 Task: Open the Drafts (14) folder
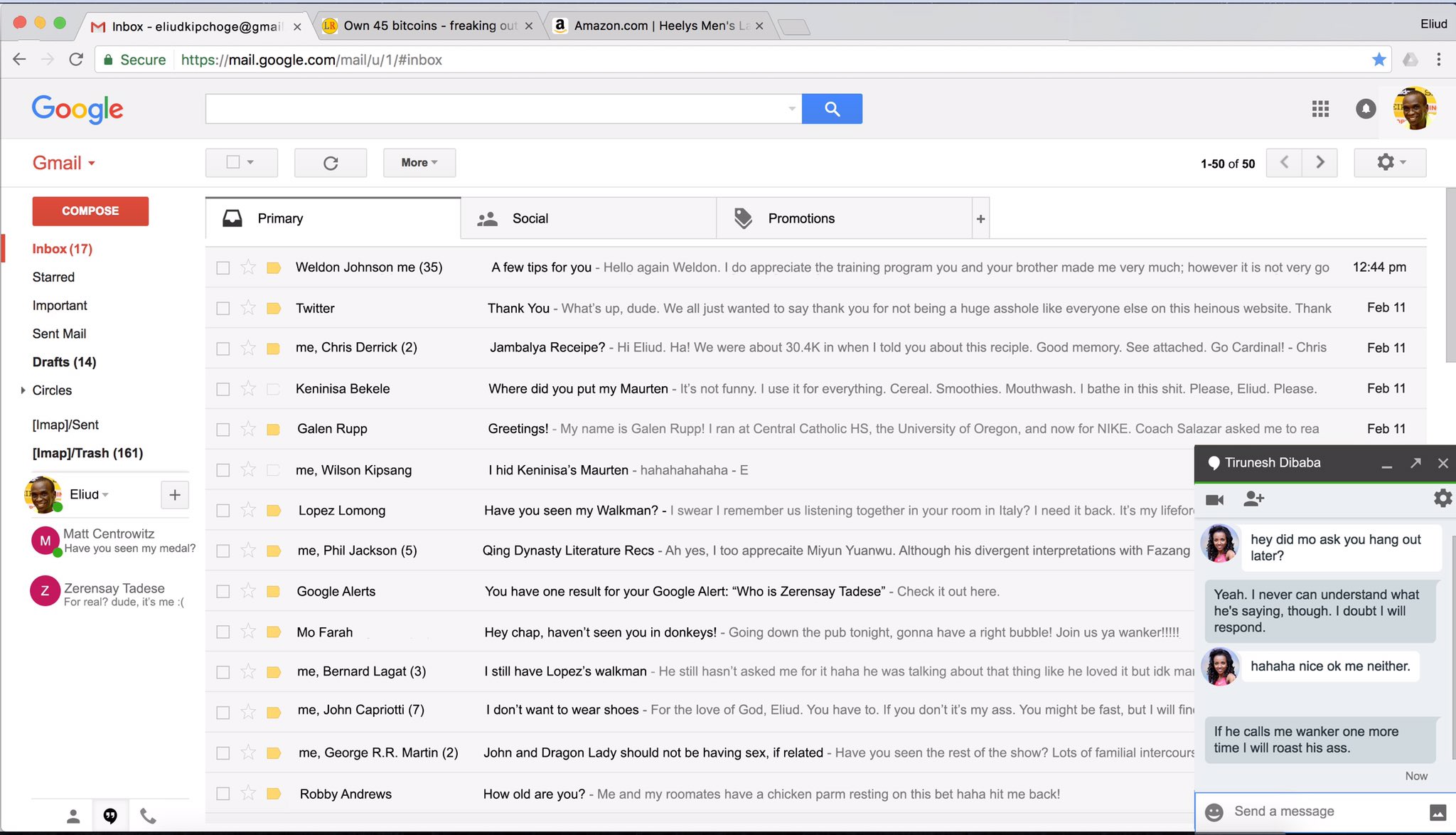coord(64,362)
